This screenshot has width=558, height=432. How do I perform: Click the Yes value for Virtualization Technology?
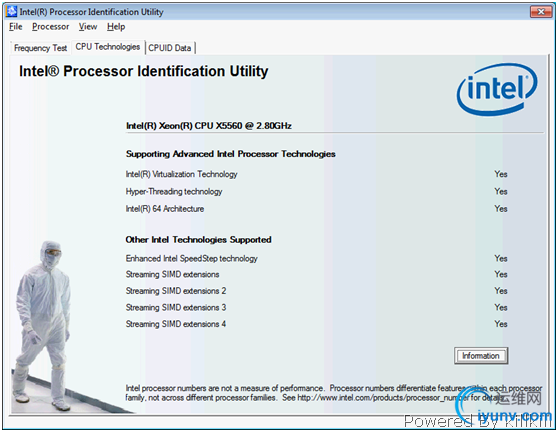tap(501, 174)
